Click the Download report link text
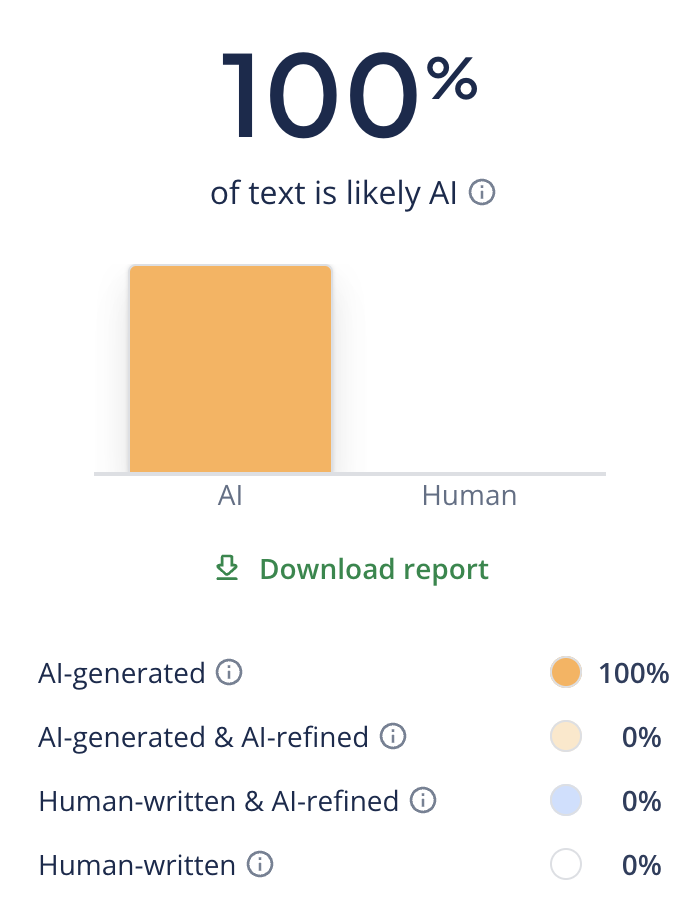690x924 pixels. pyautogui.click(x=374, y=569)
